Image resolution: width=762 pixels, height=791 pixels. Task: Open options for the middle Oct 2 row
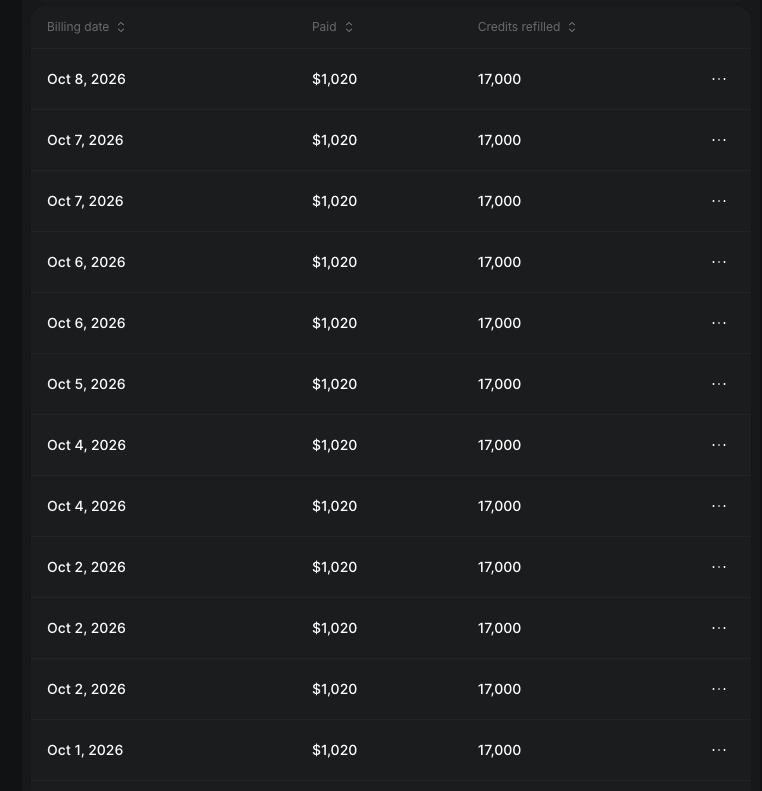tap(719, 628)
